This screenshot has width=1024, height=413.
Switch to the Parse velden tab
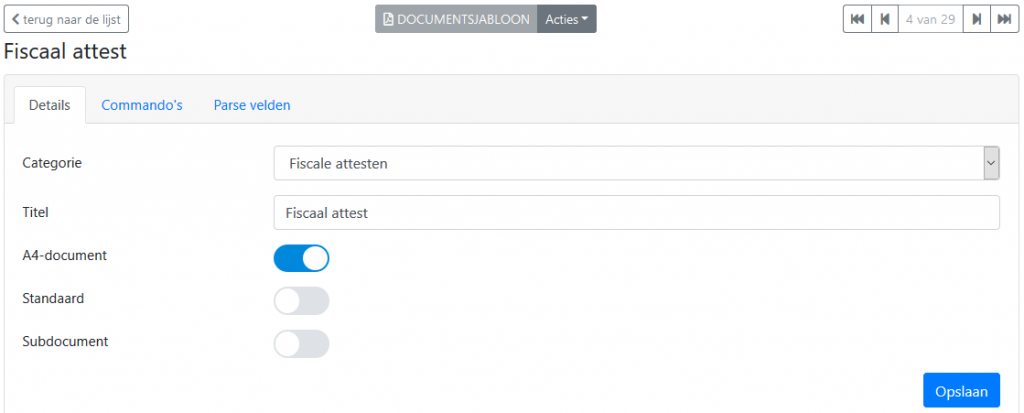tap(252, 105)
